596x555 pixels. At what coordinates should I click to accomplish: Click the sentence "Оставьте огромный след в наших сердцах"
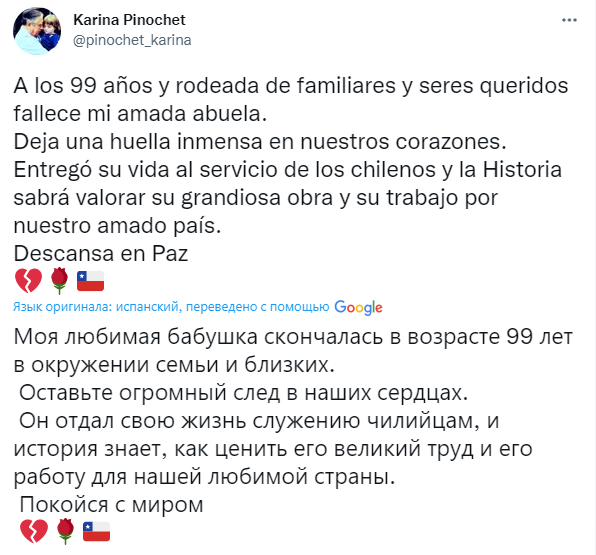[x=244, y=393]
